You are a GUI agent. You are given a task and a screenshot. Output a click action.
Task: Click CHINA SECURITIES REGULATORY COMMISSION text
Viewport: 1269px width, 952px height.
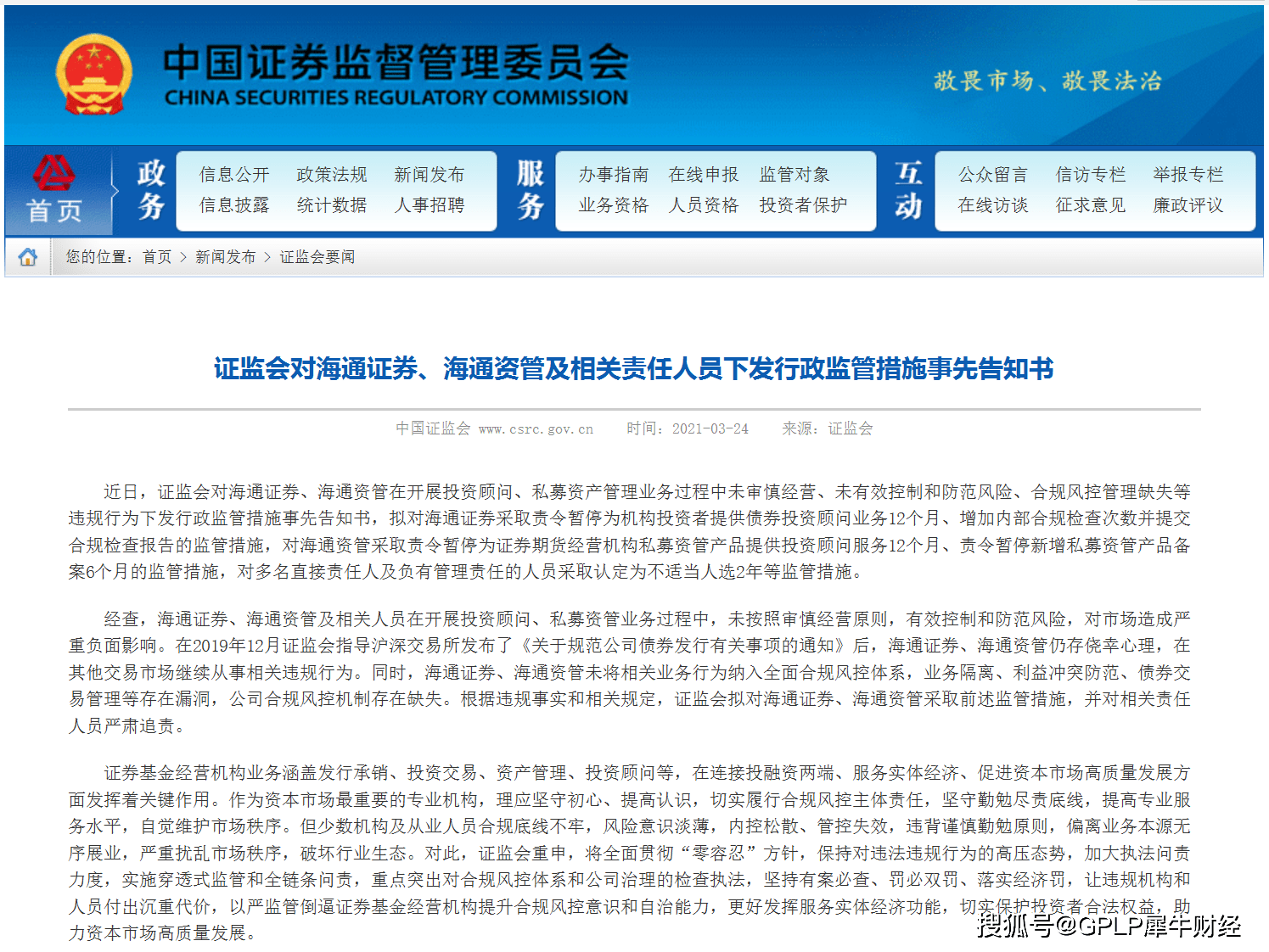396,98
